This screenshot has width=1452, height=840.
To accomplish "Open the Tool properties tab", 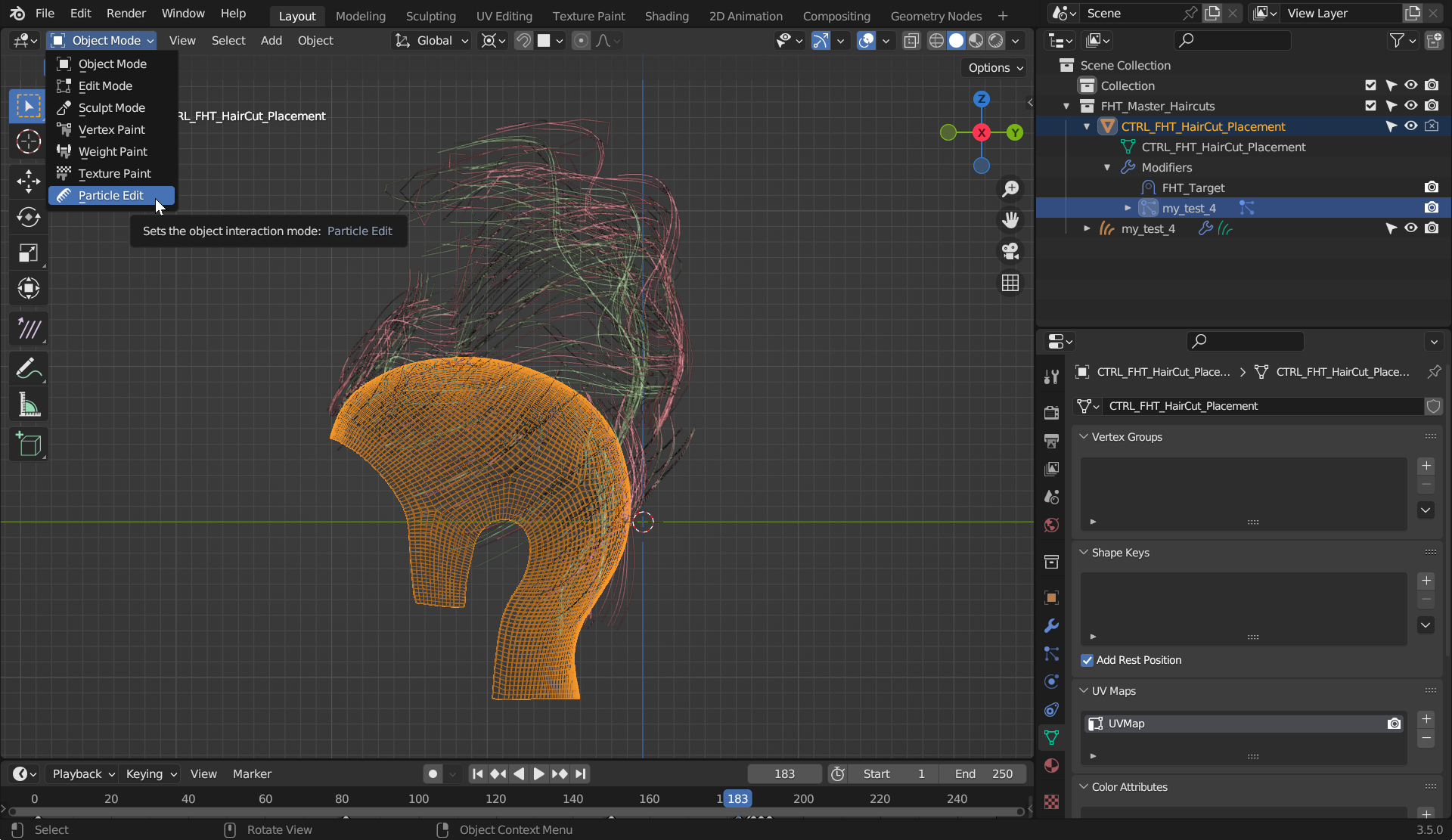I will coord(1051,377).
